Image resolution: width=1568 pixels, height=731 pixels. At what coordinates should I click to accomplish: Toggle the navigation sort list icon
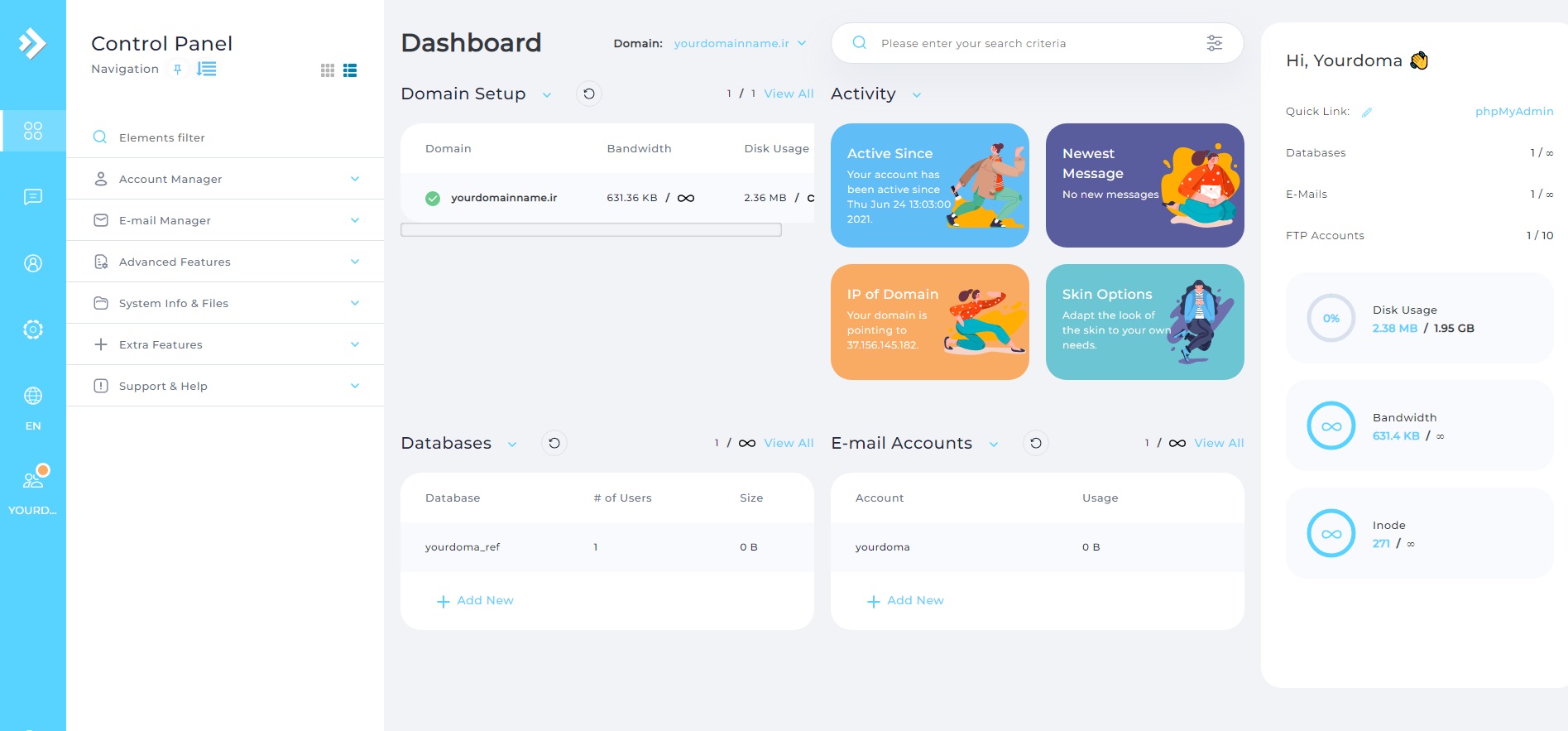coord(206,69)
